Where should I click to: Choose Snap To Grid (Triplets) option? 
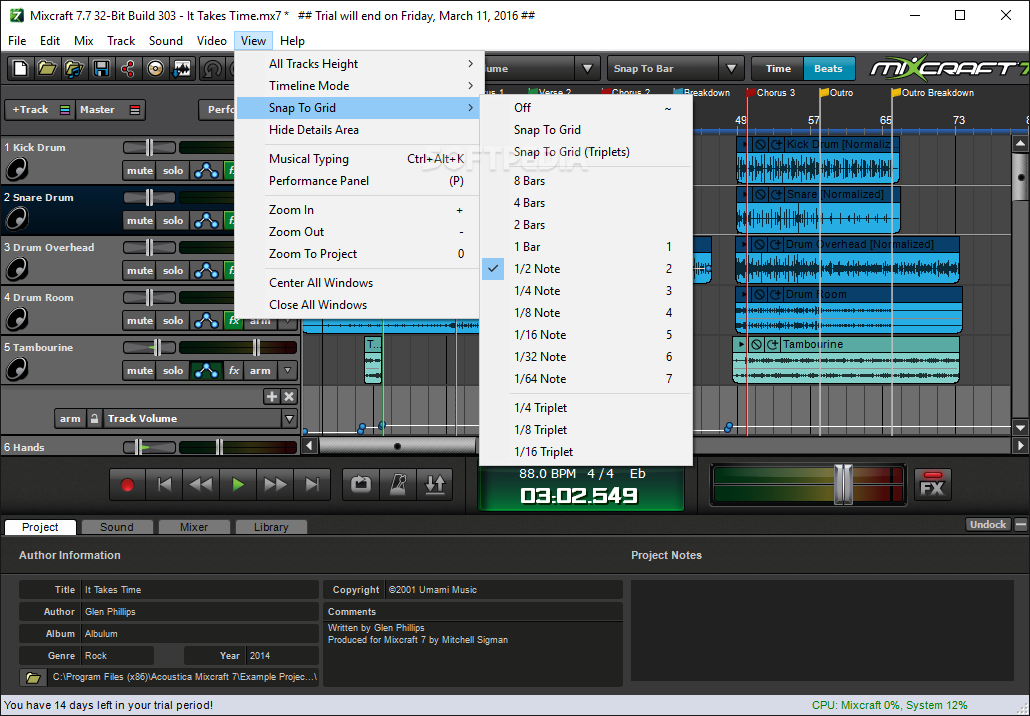point(586,152)
